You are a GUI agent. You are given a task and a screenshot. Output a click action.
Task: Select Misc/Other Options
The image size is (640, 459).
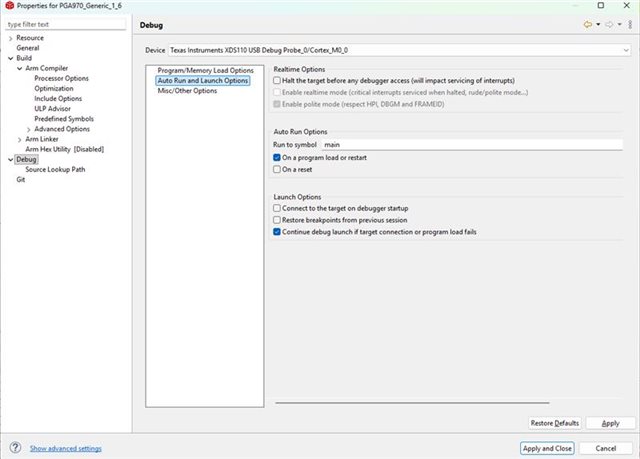[187, 91]
